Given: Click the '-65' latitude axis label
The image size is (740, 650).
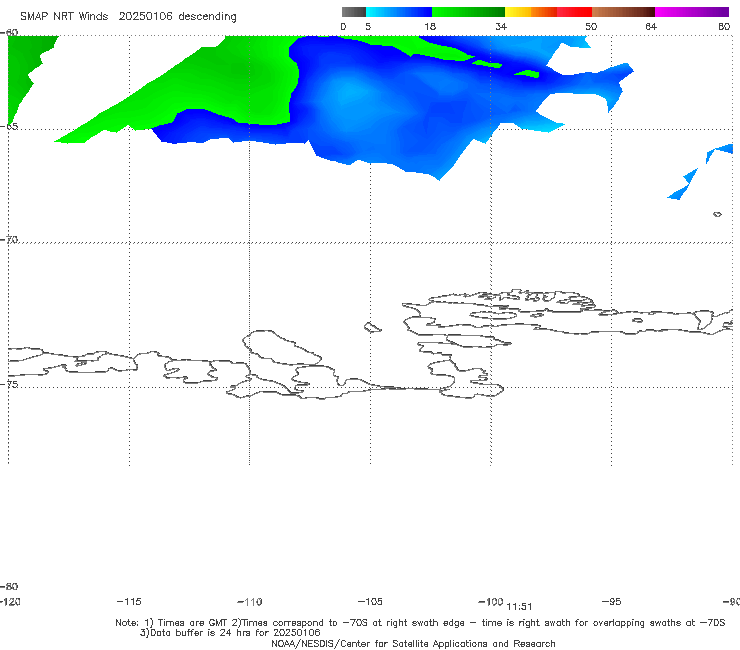Looking at the screenshot, I should [9, 127].
